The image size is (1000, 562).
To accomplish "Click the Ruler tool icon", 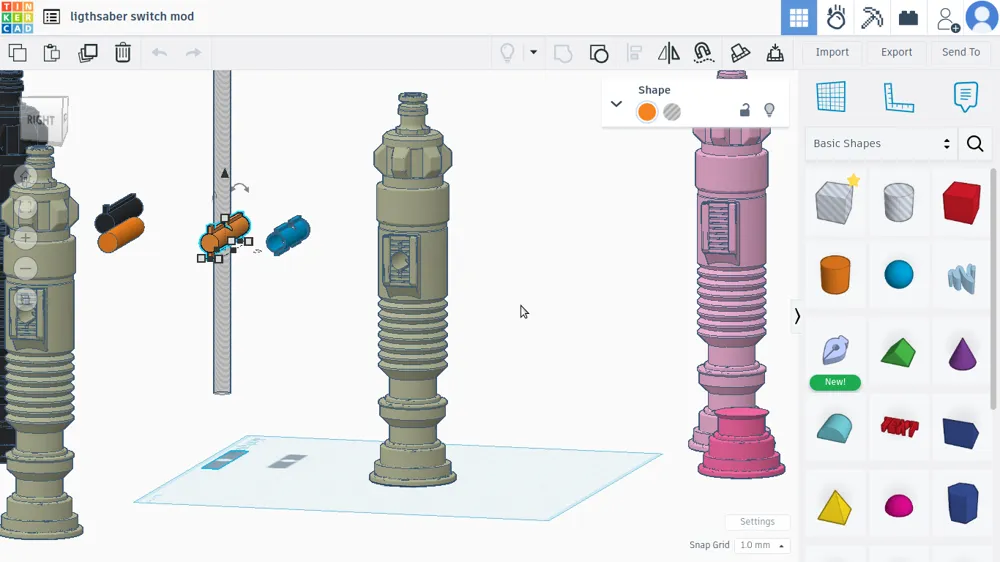I will coord(899,97).
